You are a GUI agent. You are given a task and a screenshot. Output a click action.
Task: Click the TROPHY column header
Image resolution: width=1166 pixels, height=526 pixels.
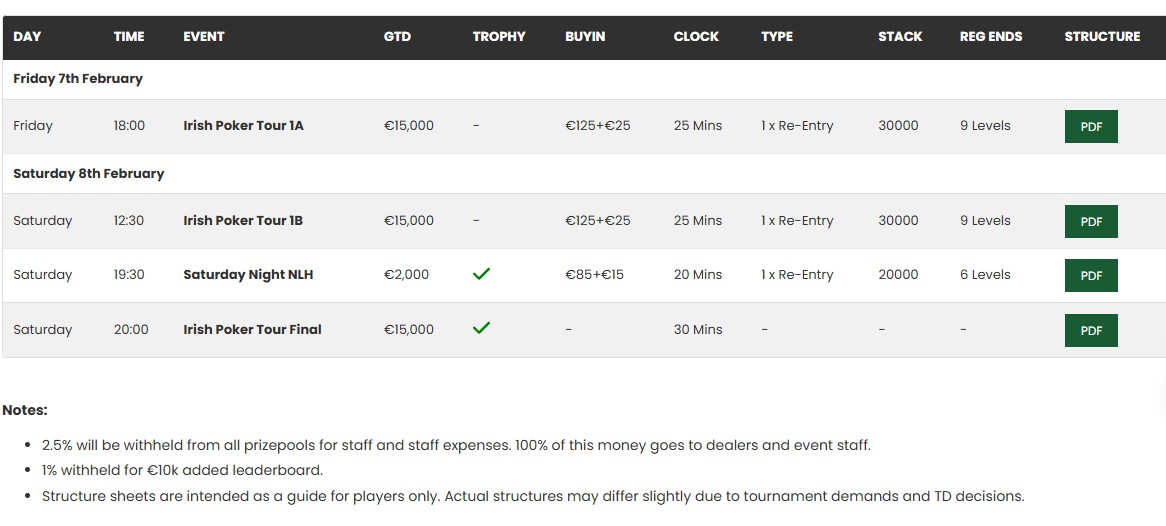pos(499,37)
